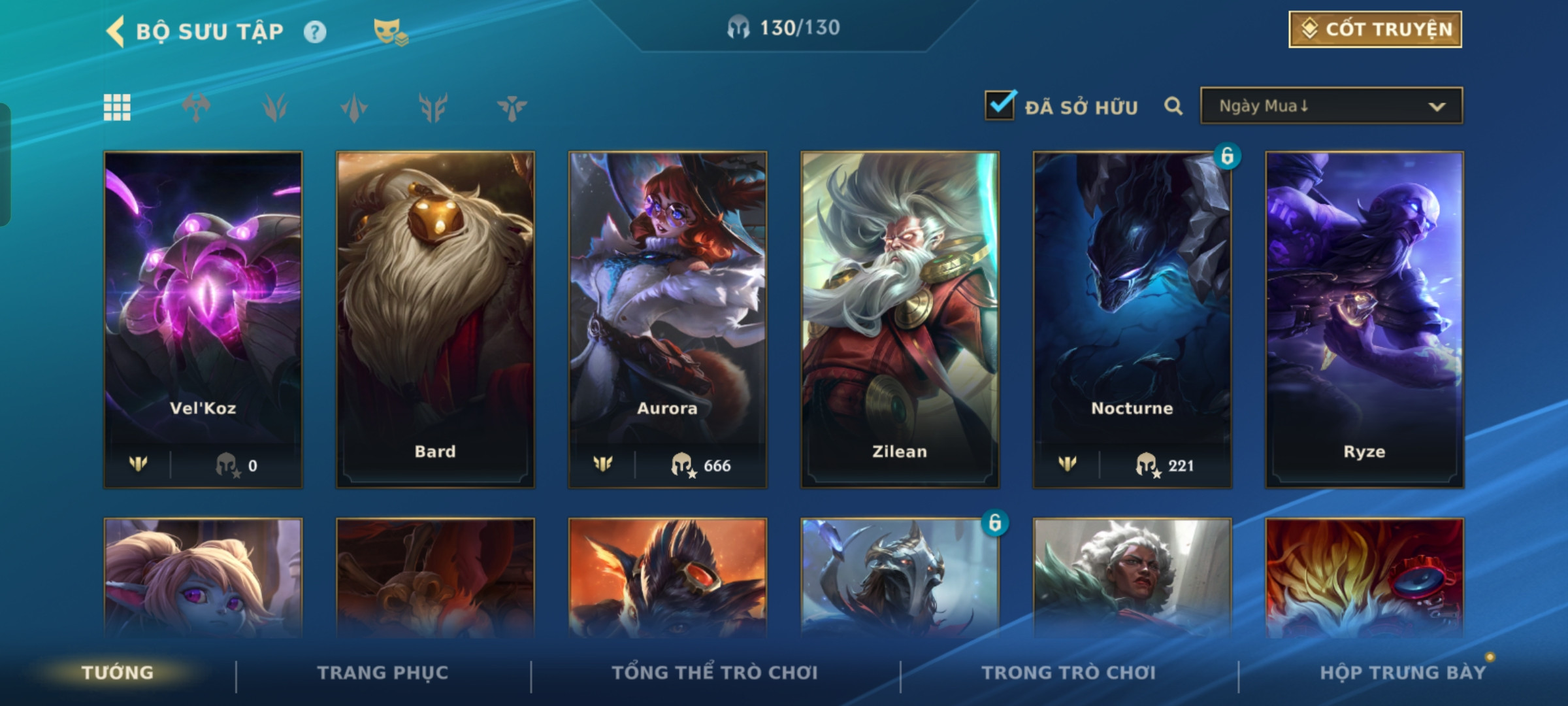Switch to the Trang Phục tab
Image resolution: width=1568 pixels, height=706 pixels.
click(383, 673)
